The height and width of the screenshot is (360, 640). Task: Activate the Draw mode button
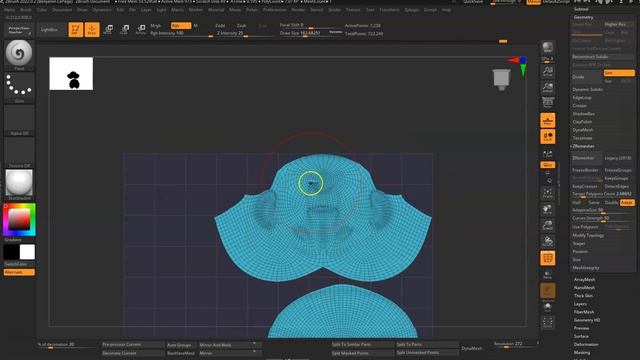pos(92,29)
